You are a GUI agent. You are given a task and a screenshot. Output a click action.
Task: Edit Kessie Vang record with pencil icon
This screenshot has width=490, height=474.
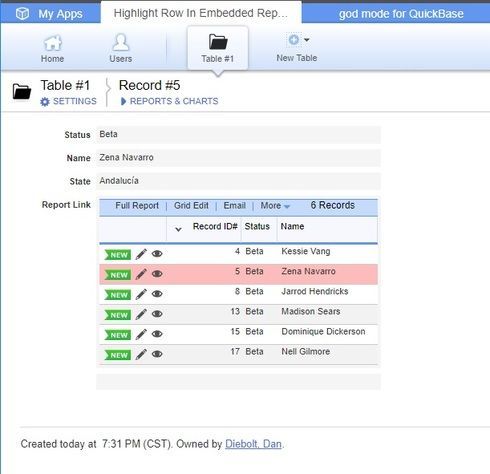tap(141, 254)
